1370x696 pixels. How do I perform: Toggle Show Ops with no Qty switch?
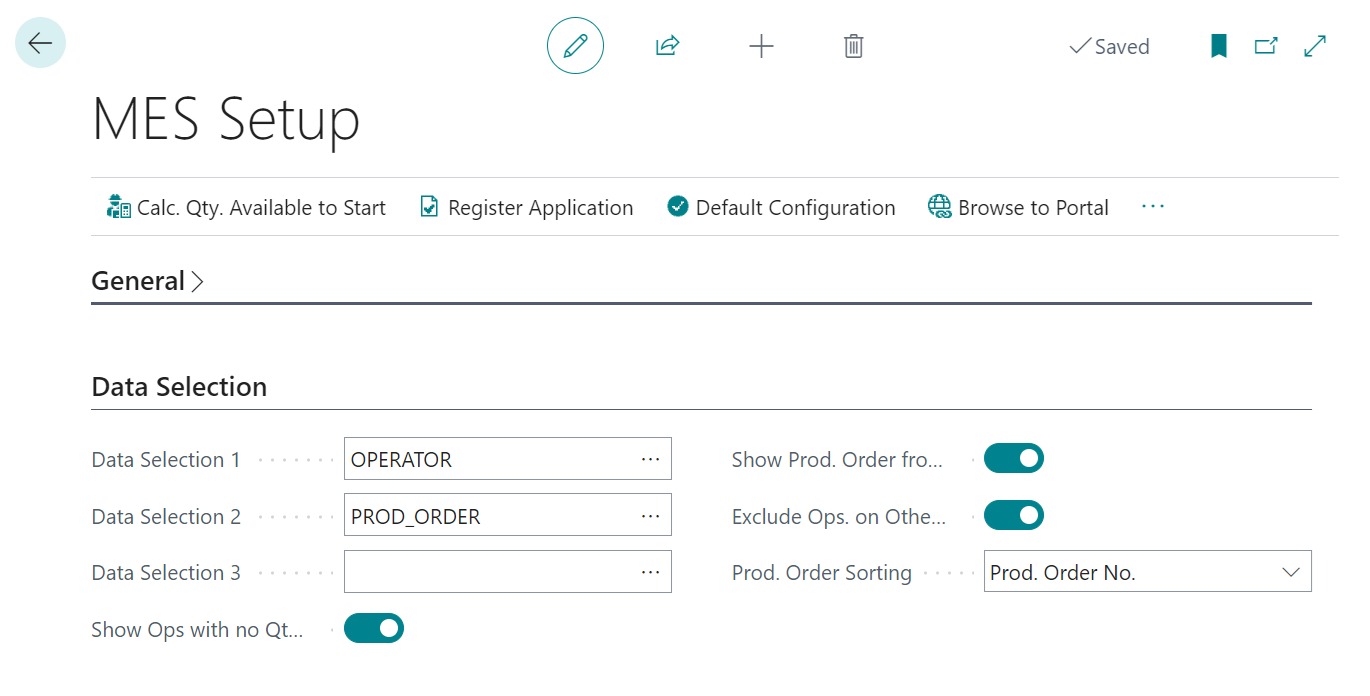(374, 628)
